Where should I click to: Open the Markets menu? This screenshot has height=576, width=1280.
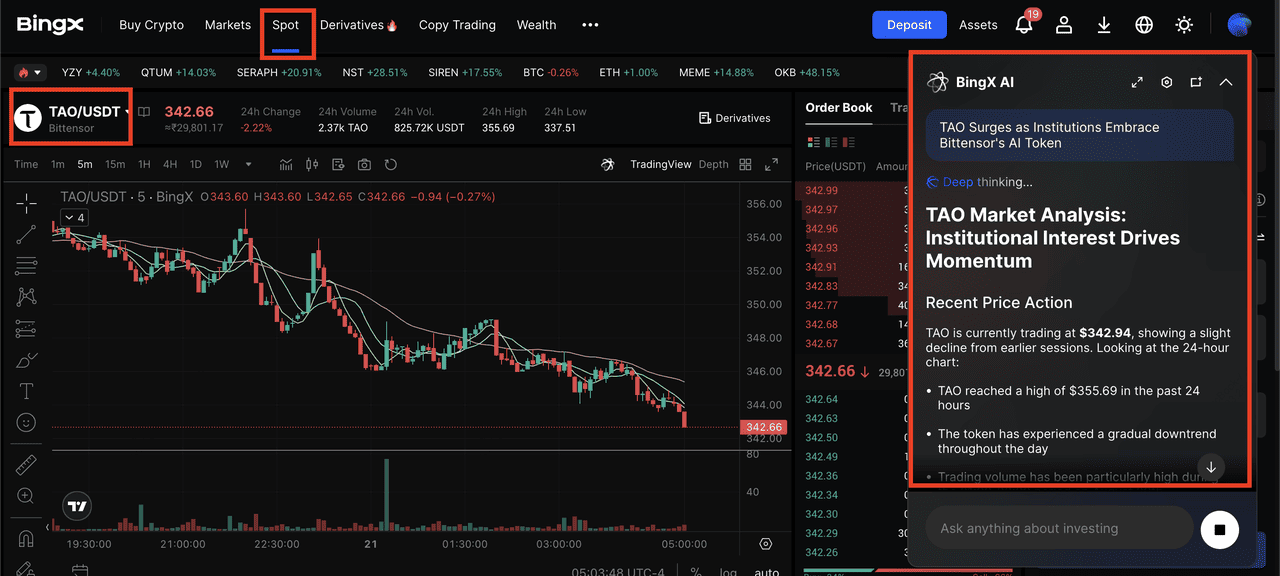pos(228,25)
